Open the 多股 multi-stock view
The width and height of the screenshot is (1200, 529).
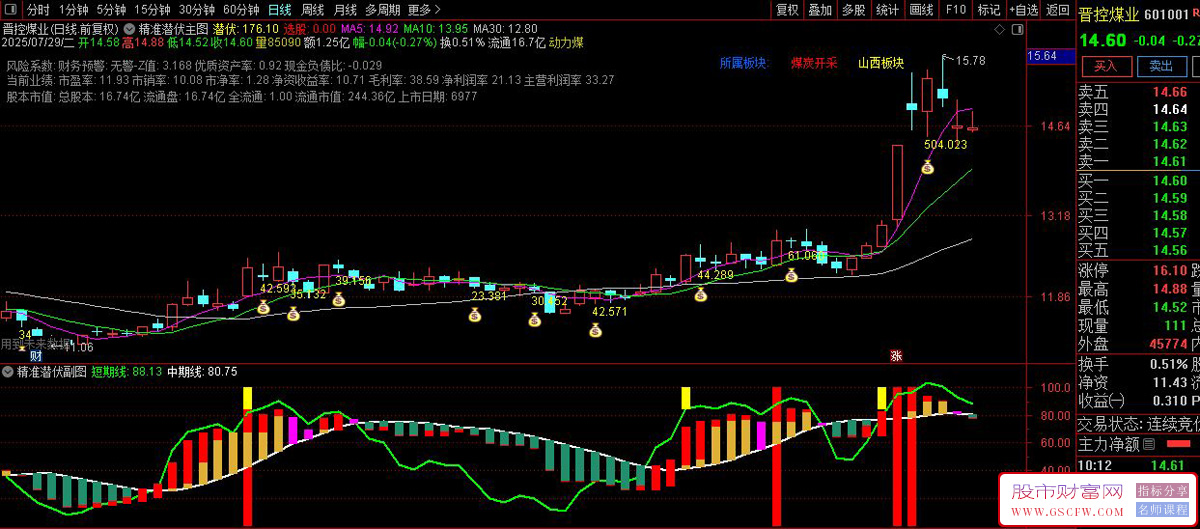[853, 10]
